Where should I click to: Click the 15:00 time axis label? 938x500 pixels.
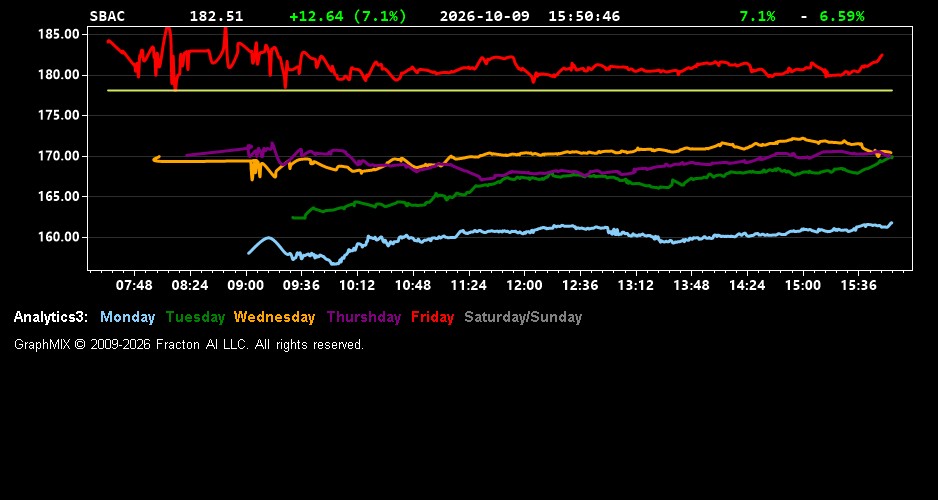pos(803,285)
